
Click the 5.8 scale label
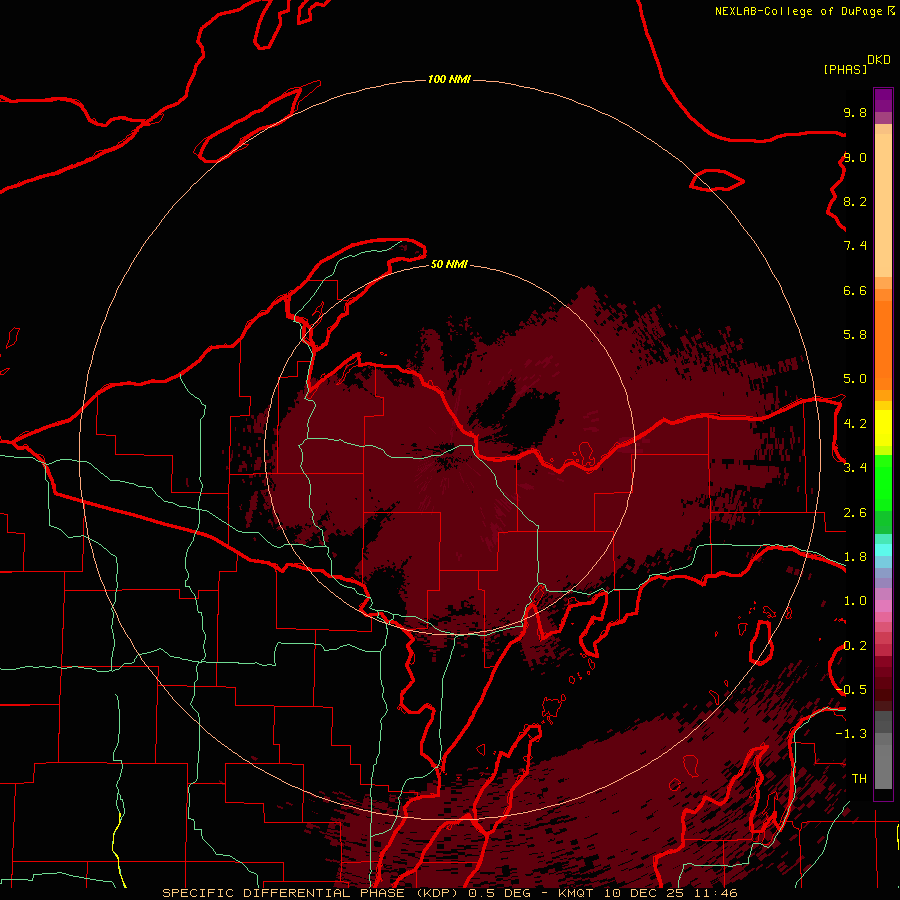pos(855,335)
